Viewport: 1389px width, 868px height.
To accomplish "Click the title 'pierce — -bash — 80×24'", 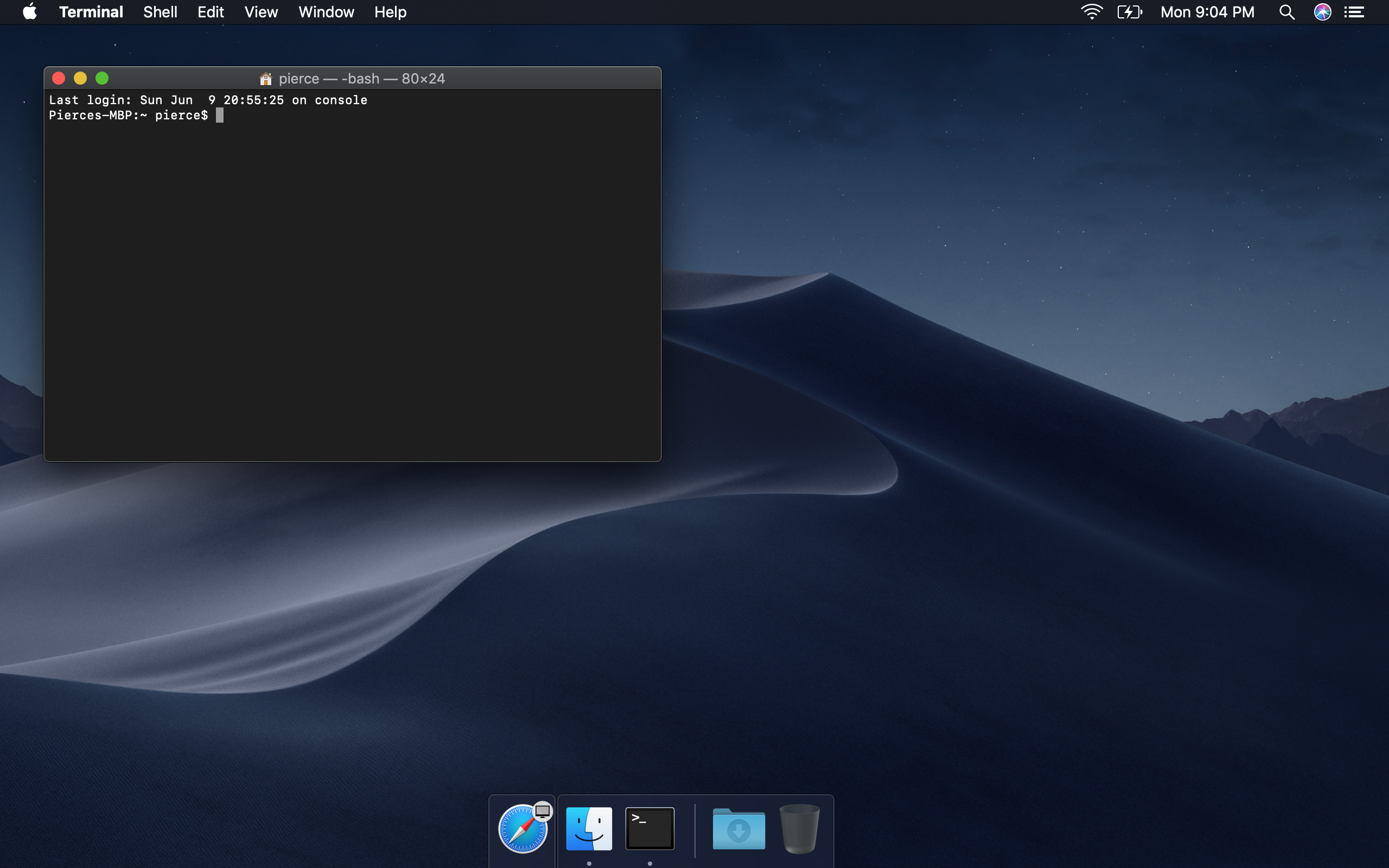I will coord(361,79).
